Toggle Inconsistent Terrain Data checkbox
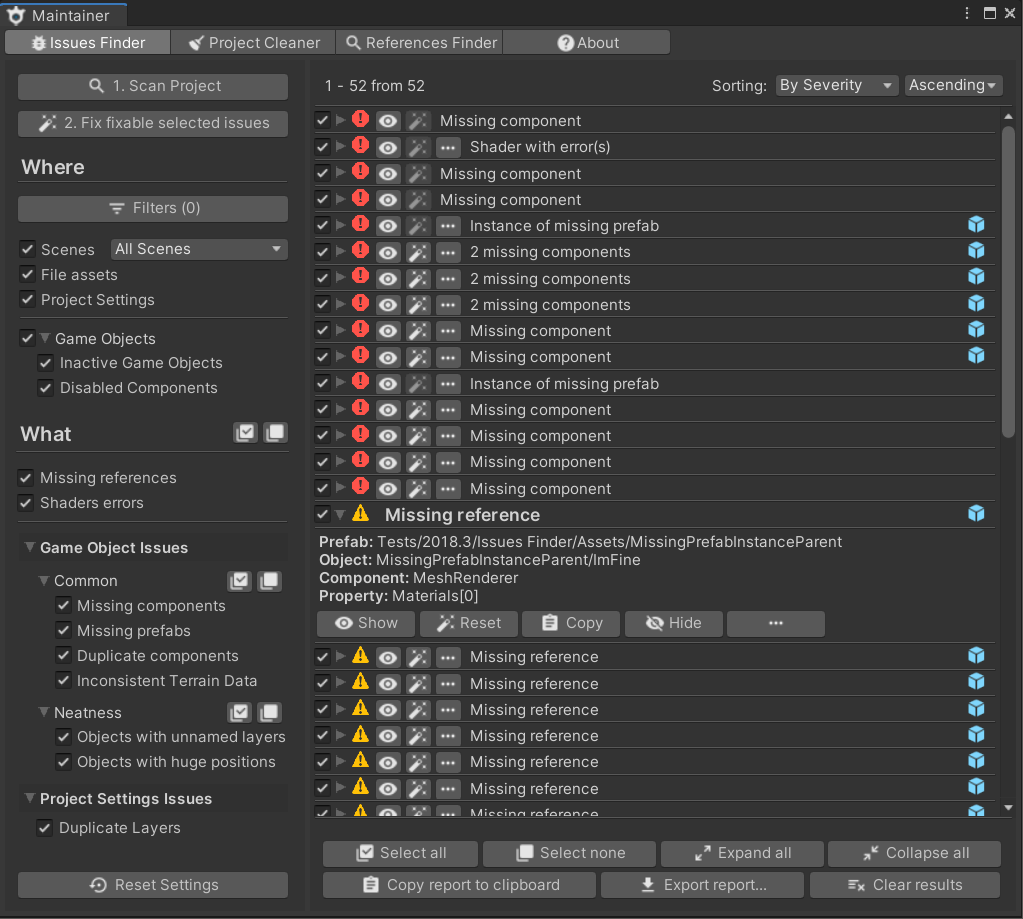 coord(63,680)
